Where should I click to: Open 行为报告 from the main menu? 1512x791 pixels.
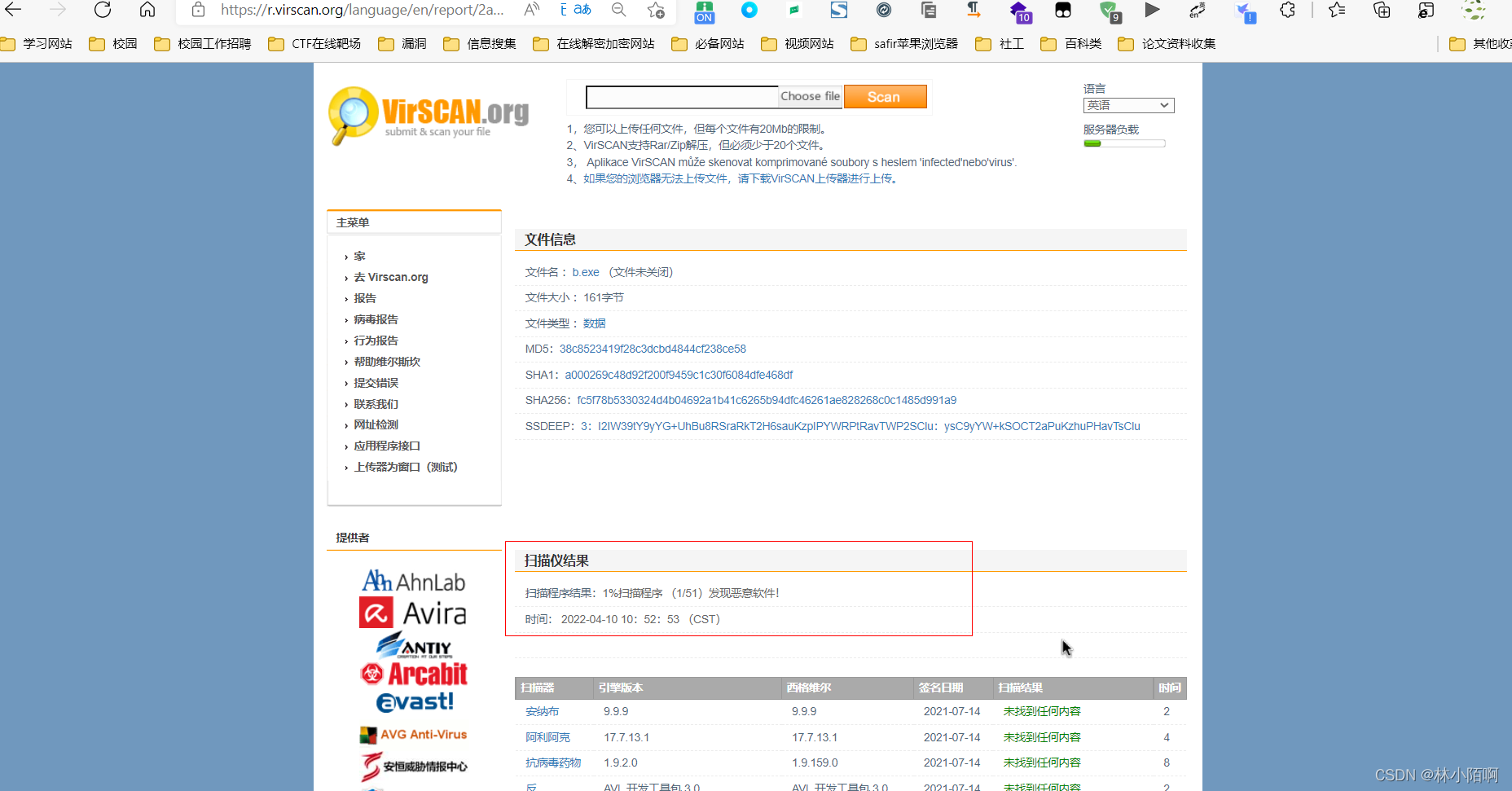point(376,341)
